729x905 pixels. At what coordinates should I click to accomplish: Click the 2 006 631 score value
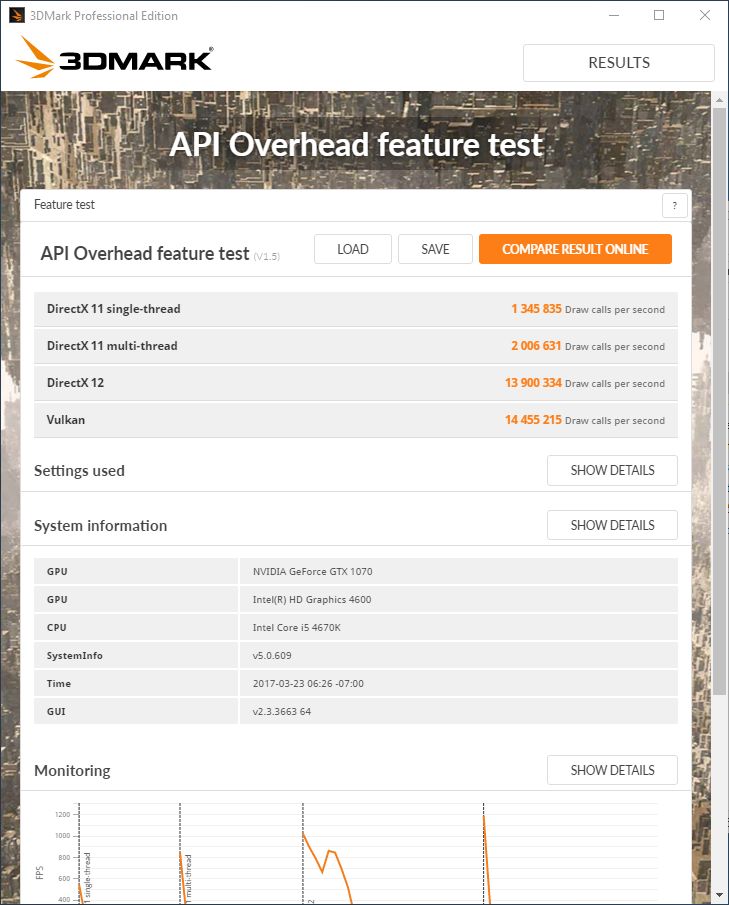[x=536, y=346]
